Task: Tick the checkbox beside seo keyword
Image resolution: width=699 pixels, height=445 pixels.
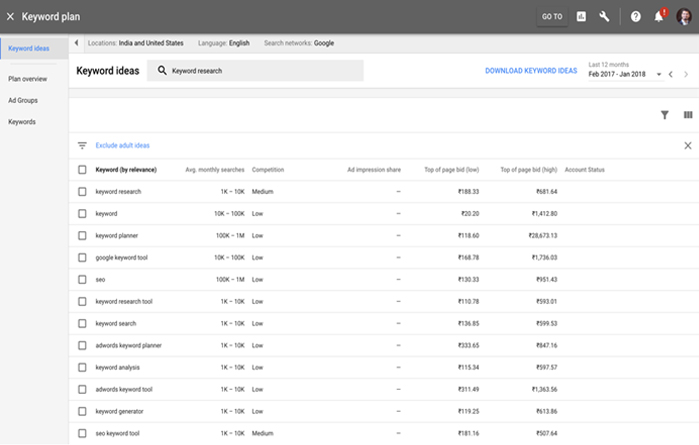Action: click(x=82, y=280)
